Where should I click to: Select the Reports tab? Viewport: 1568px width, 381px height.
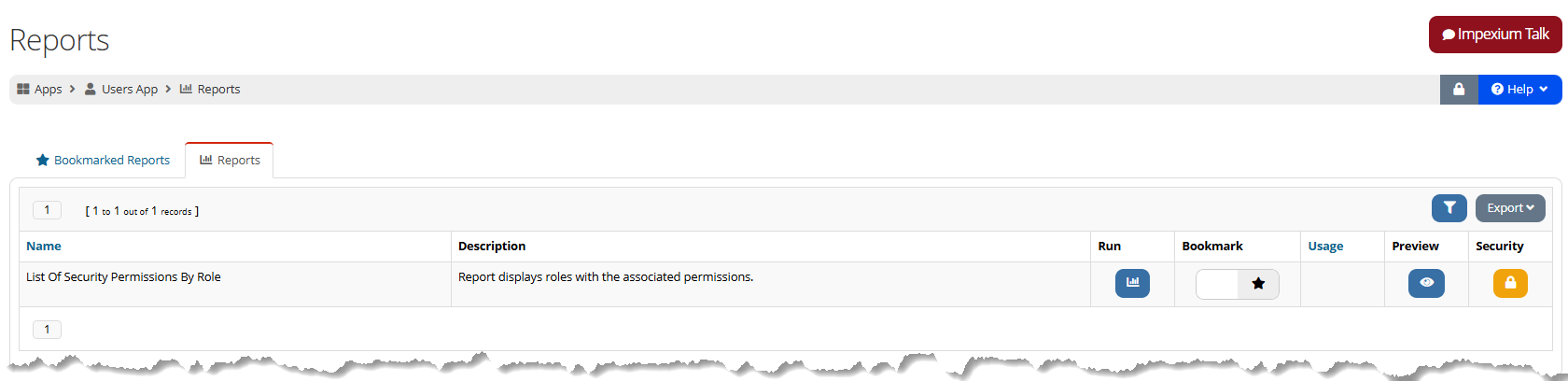[x=230, y=160]
